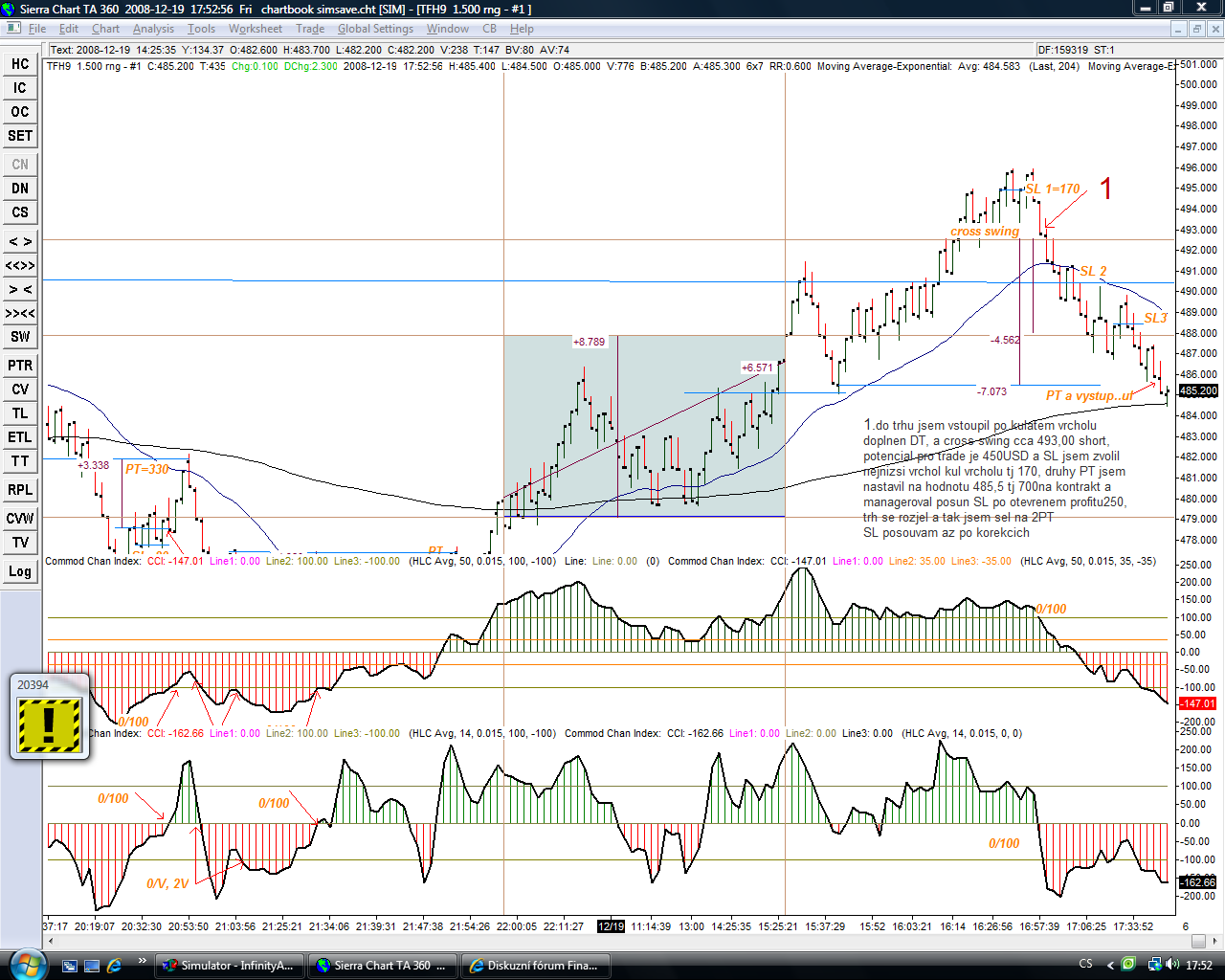Click the taskbar clock showing 17:52
Screen dimensions: 1225x980
[1199, 965]
